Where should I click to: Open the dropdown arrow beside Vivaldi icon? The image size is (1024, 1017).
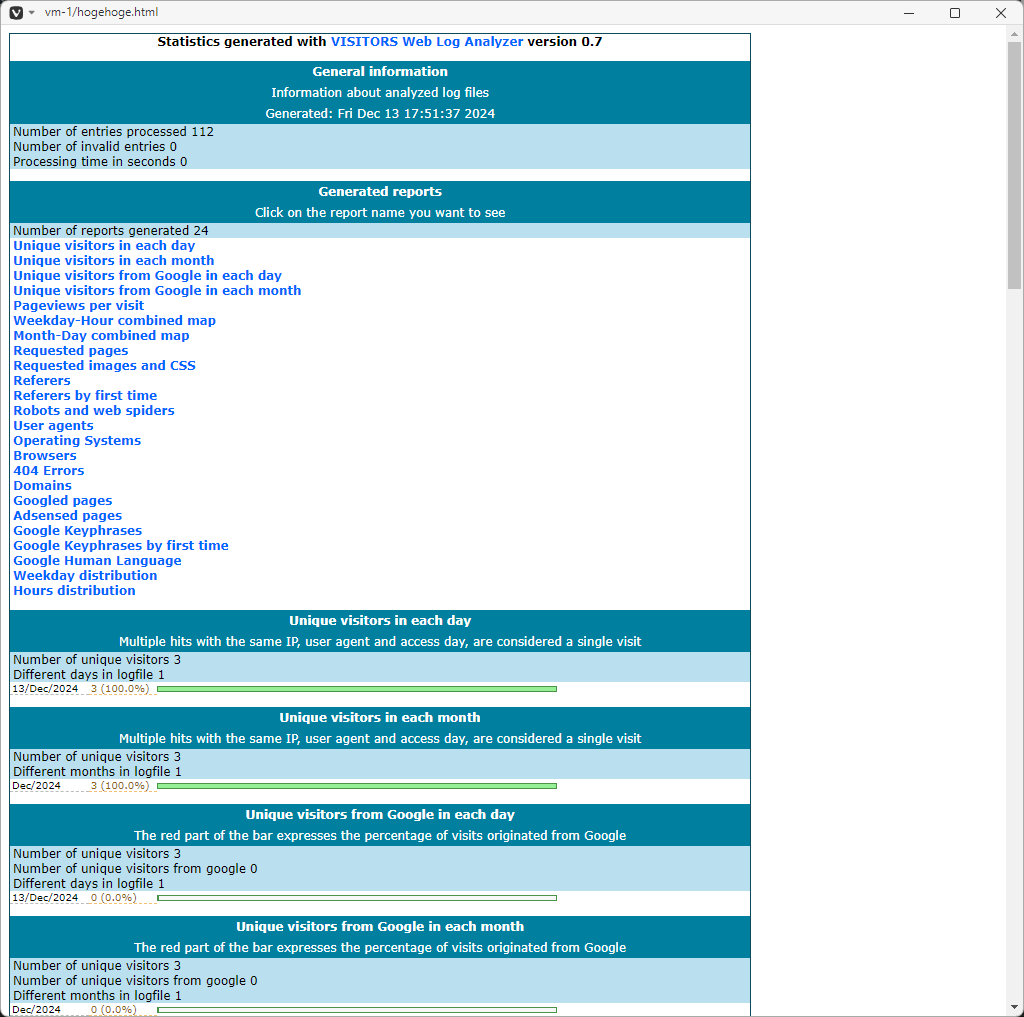pyautogui.click(x=31, y=12)
